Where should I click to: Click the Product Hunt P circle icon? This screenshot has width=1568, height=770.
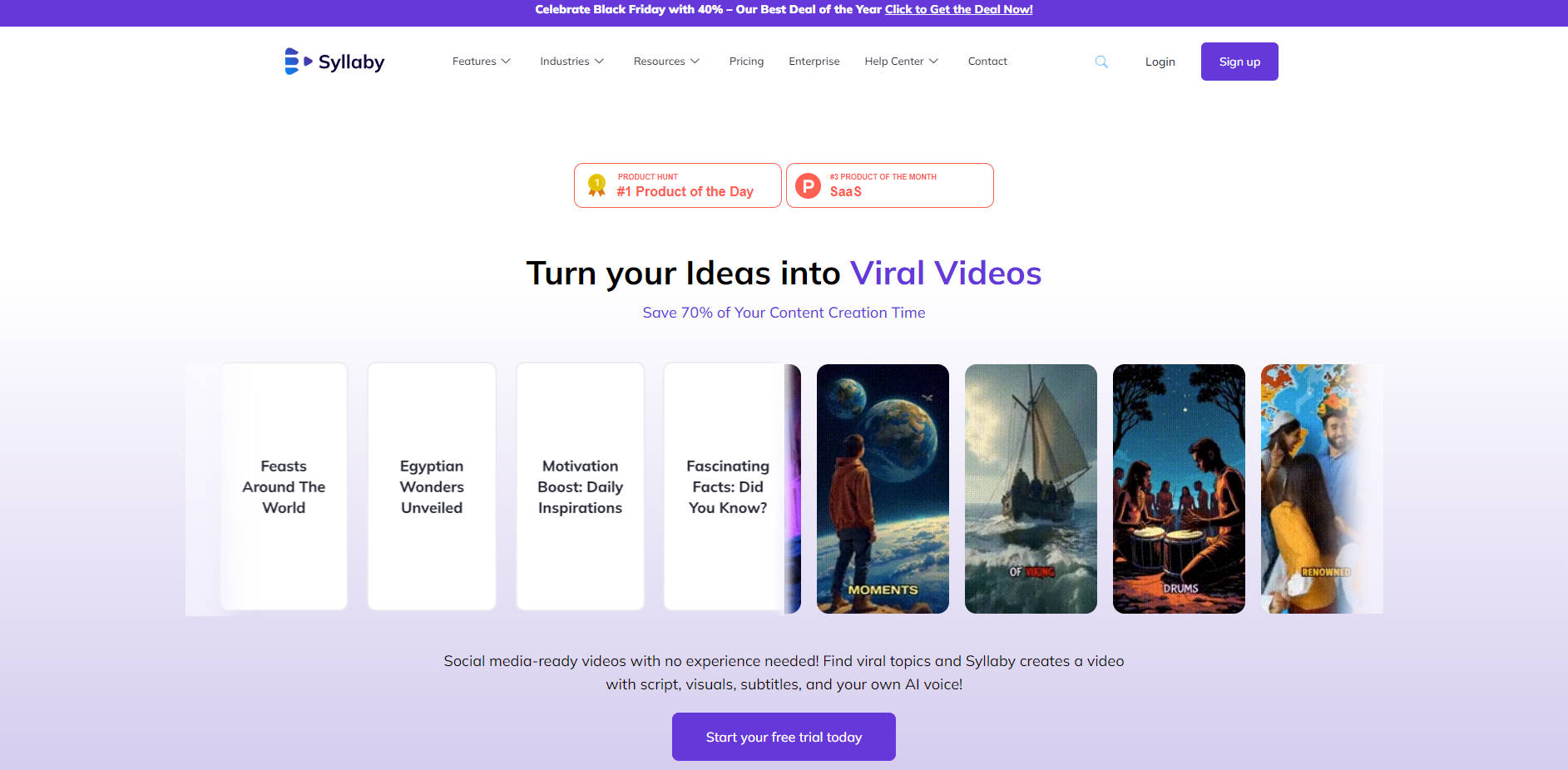[808, 185]
